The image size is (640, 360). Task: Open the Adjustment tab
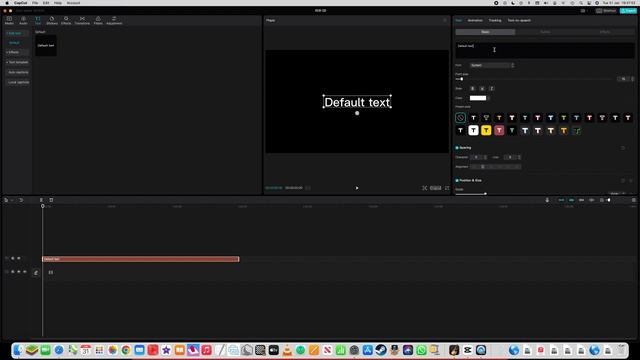point(114,20)
